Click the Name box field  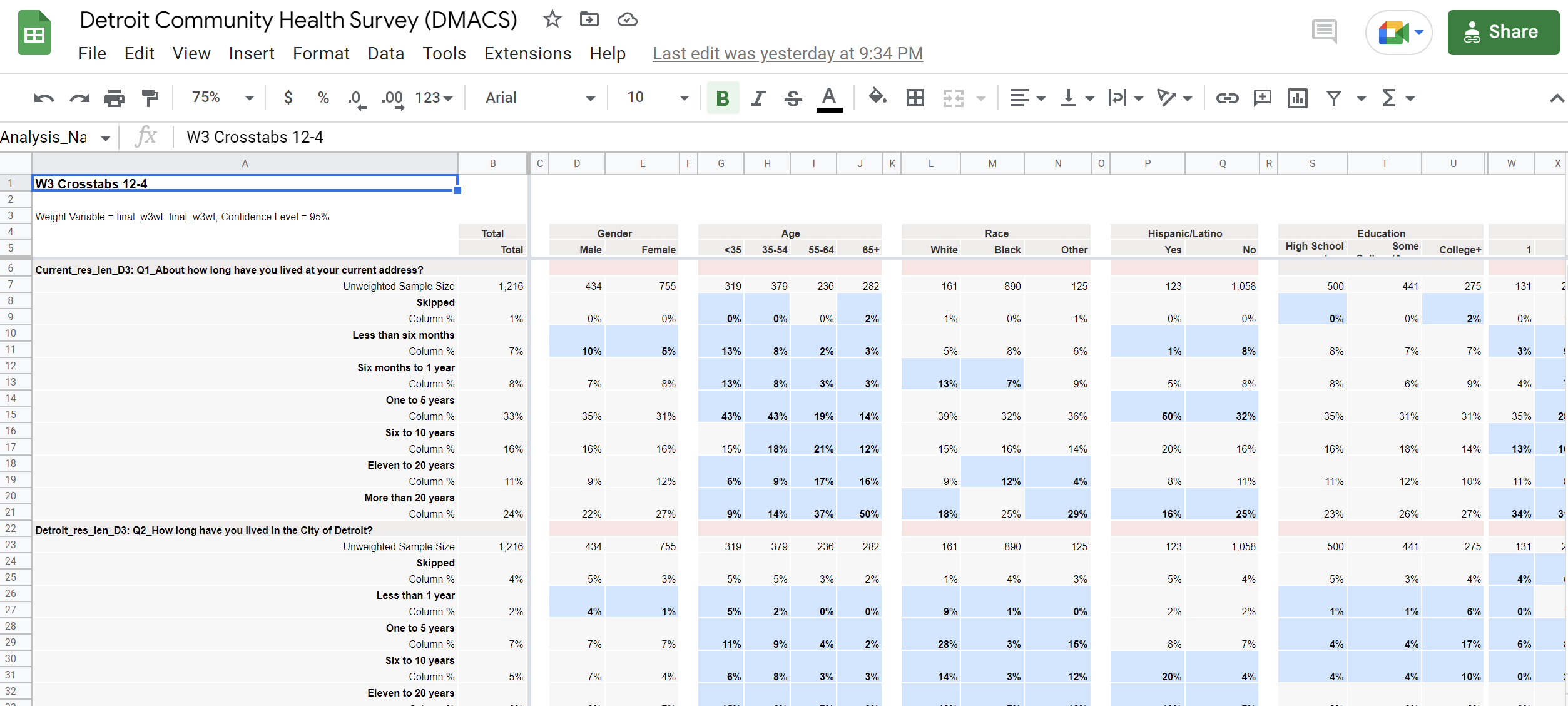point(45,137)
